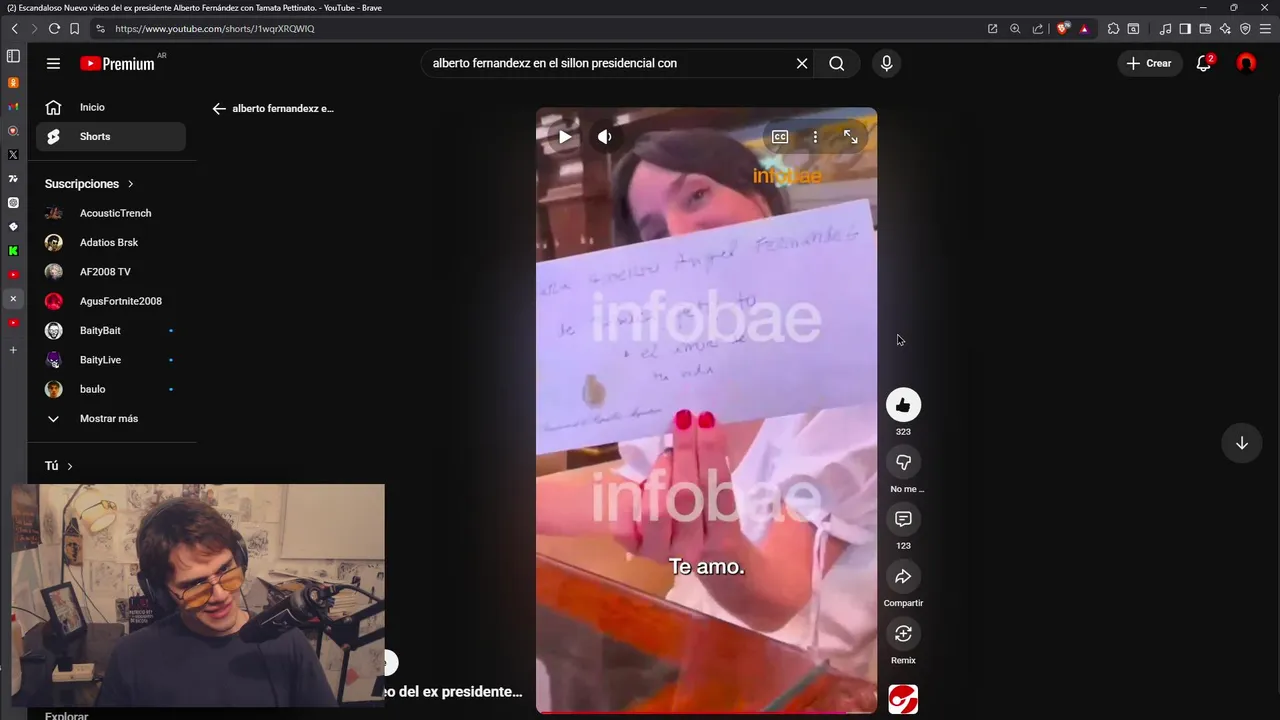
Task: Open AgusFortnite2008 channel subscription
Action: click(111, 301)
